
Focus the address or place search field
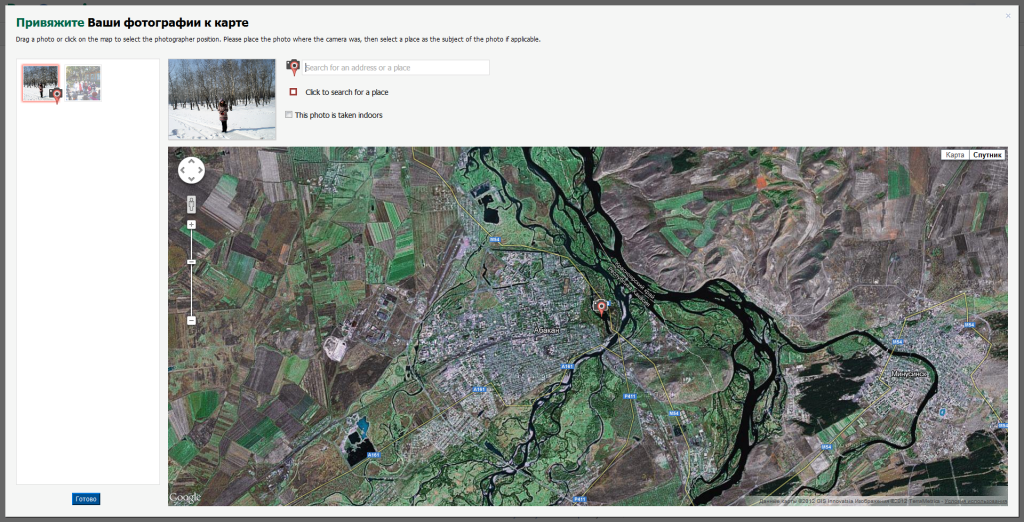pos(396,68)
